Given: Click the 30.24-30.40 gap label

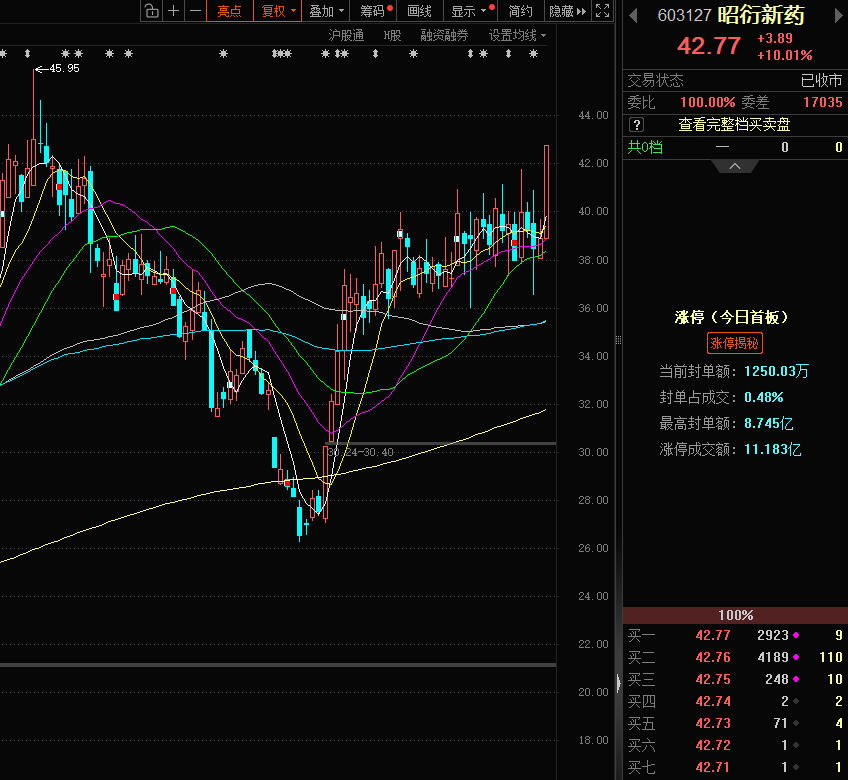Looking at the screenshot, I should [x=361, y=452].
